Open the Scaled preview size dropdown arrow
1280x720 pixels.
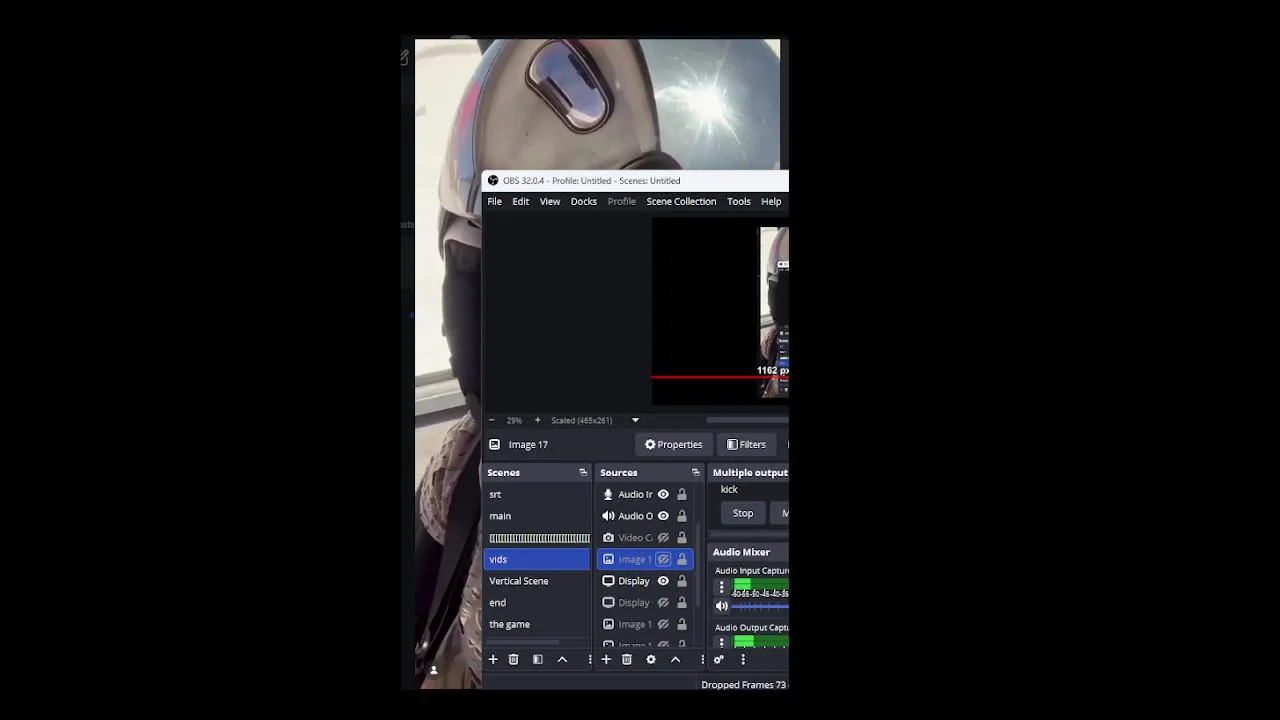click(635, 420)
